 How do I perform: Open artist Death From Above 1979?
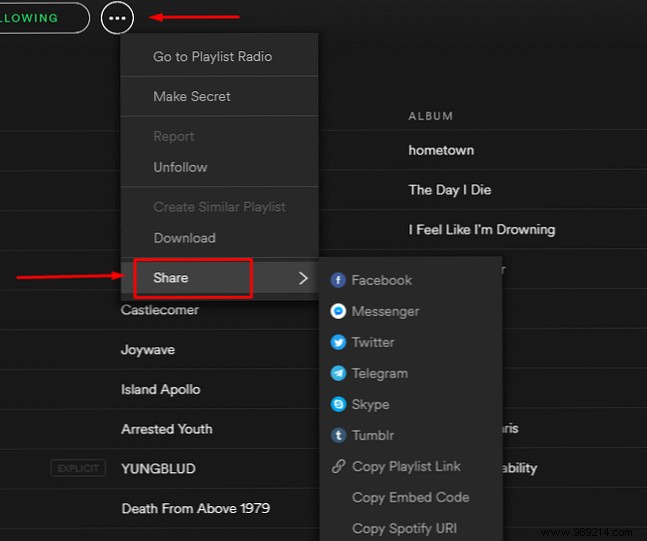coord(196,508)
